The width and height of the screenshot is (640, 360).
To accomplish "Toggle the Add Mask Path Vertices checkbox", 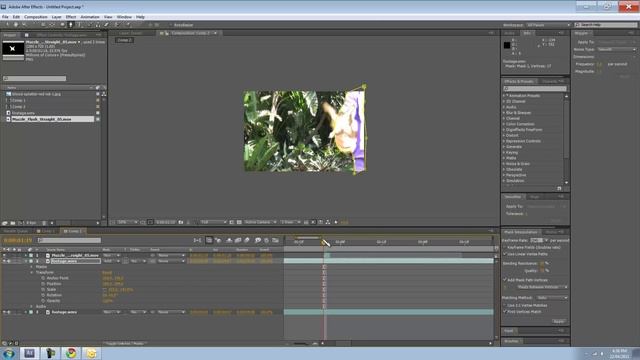I will click(x=505, y=280).
